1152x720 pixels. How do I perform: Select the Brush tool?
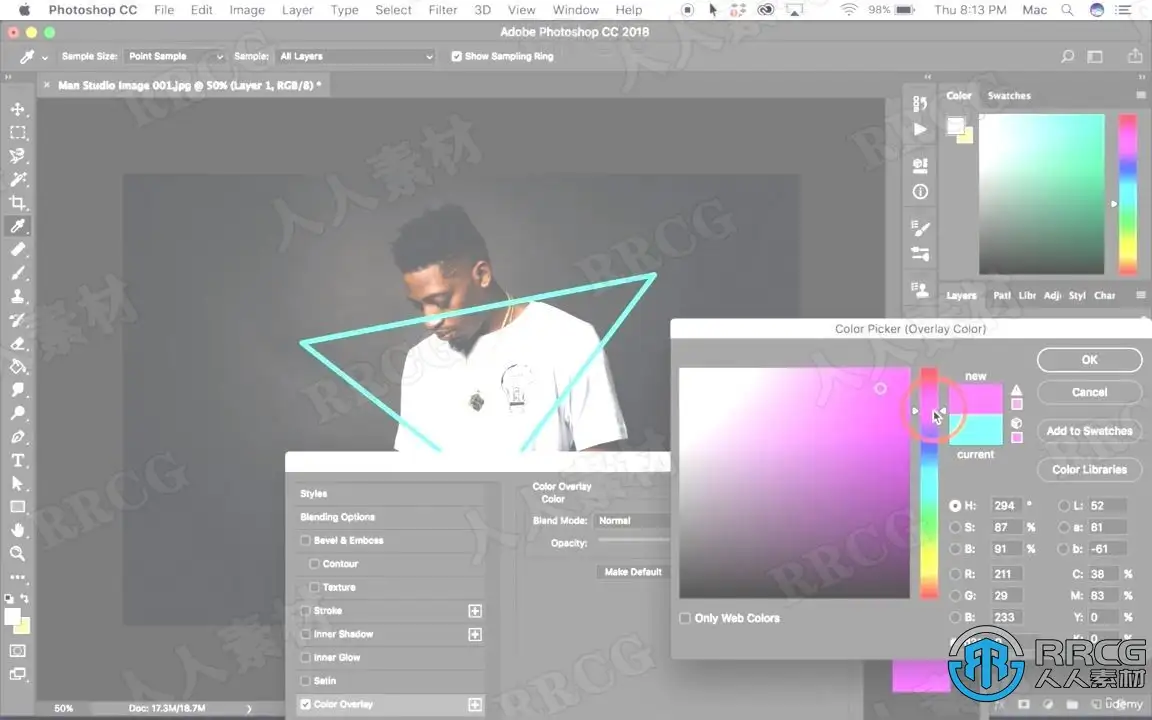pyautogui.click(x=18, y=273)
